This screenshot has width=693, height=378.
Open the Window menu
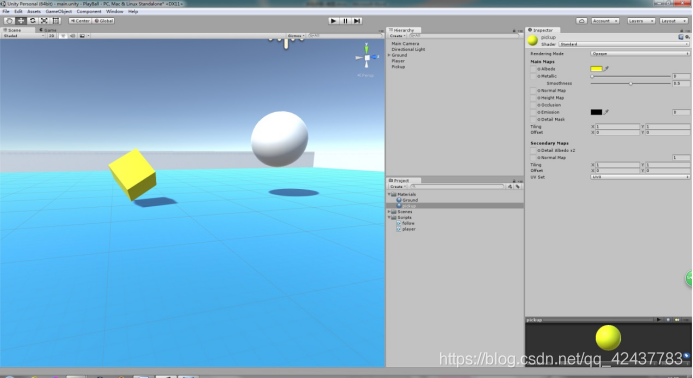(114, 11)
